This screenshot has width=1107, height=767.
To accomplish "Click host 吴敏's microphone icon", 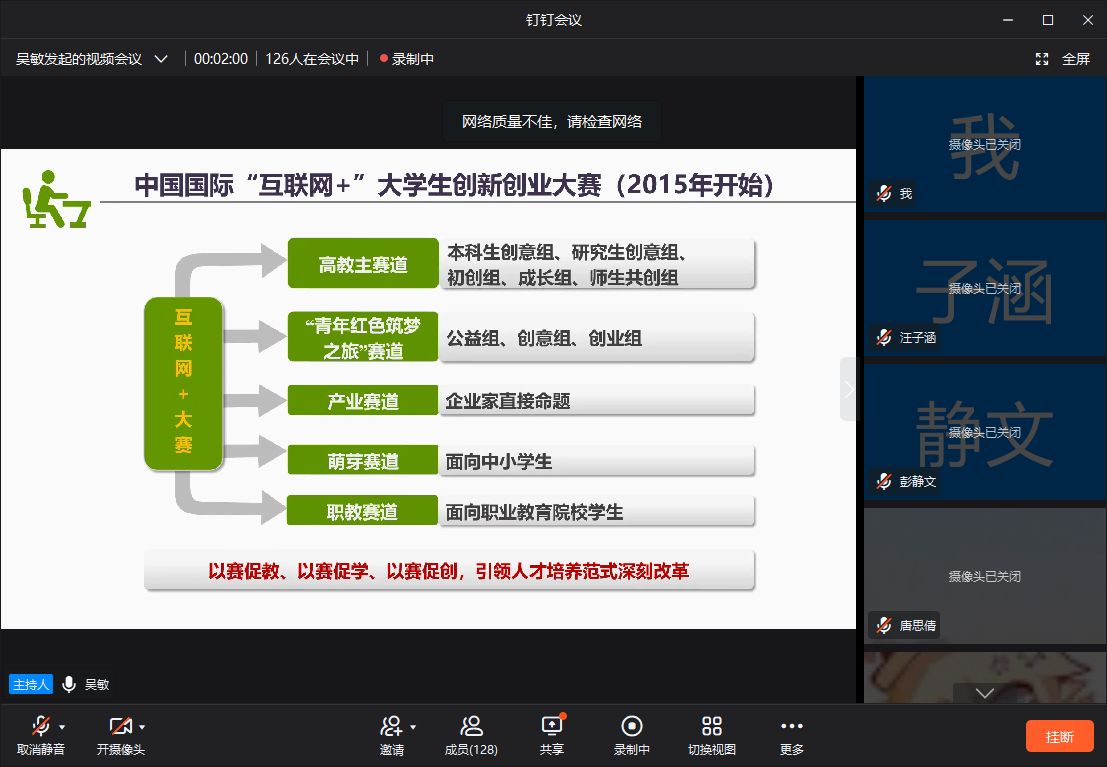I will tap(69, 684).
